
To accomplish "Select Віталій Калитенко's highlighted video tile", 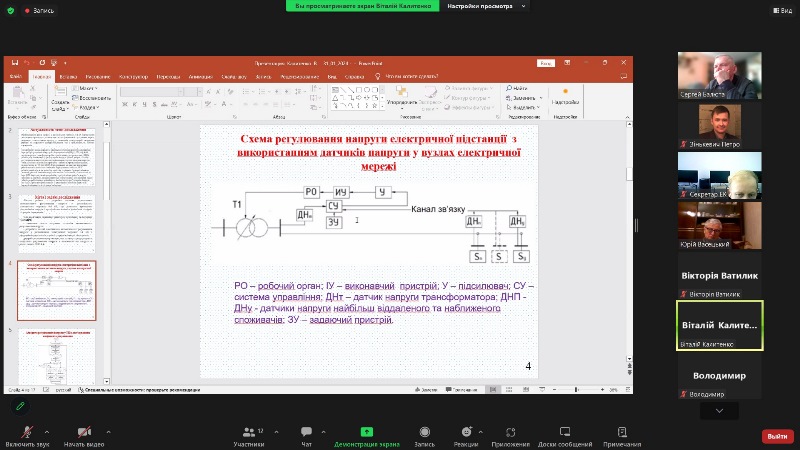I will (x=719, y=326).
